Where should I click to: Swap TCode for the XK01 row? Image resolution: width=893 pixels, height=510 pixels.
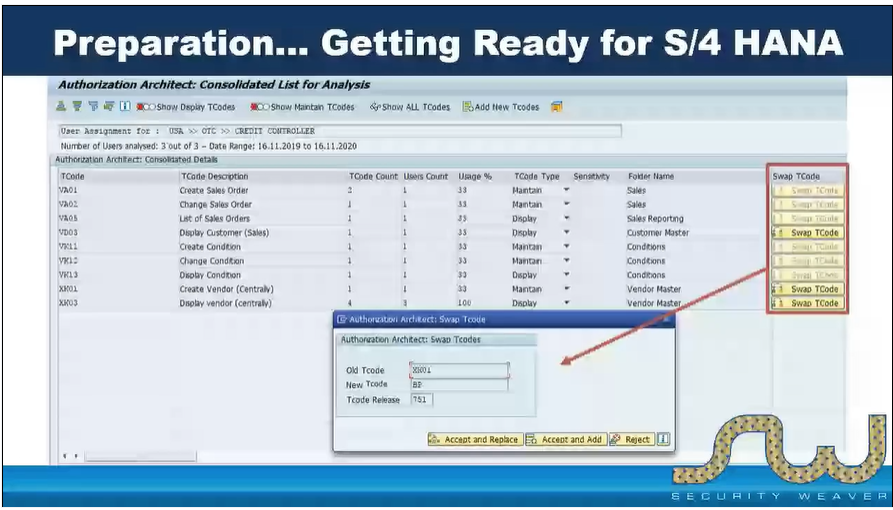(808, 289)
